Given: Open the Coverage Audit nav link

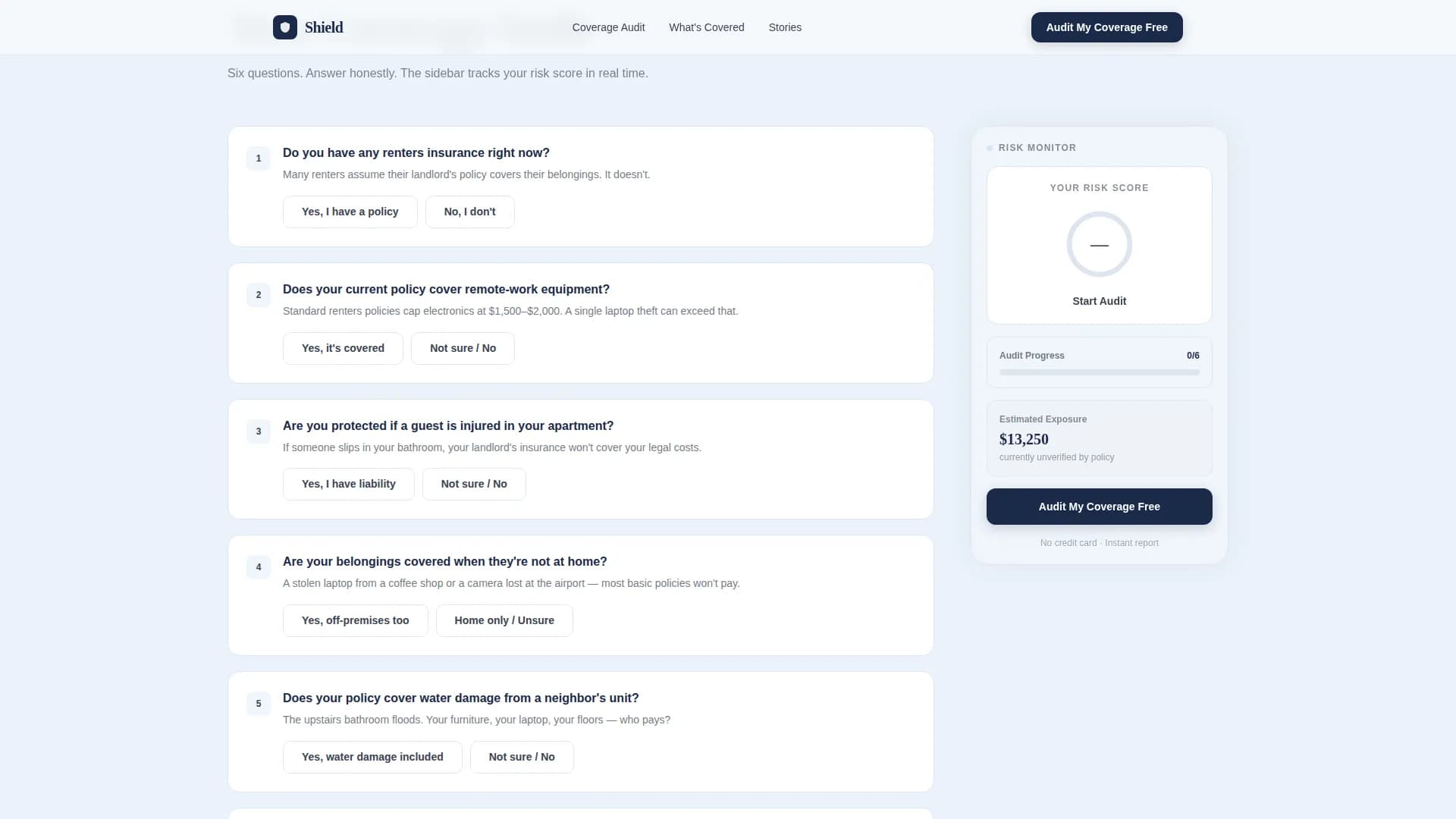Looking at the screenshot, I should tap(608, 27).
